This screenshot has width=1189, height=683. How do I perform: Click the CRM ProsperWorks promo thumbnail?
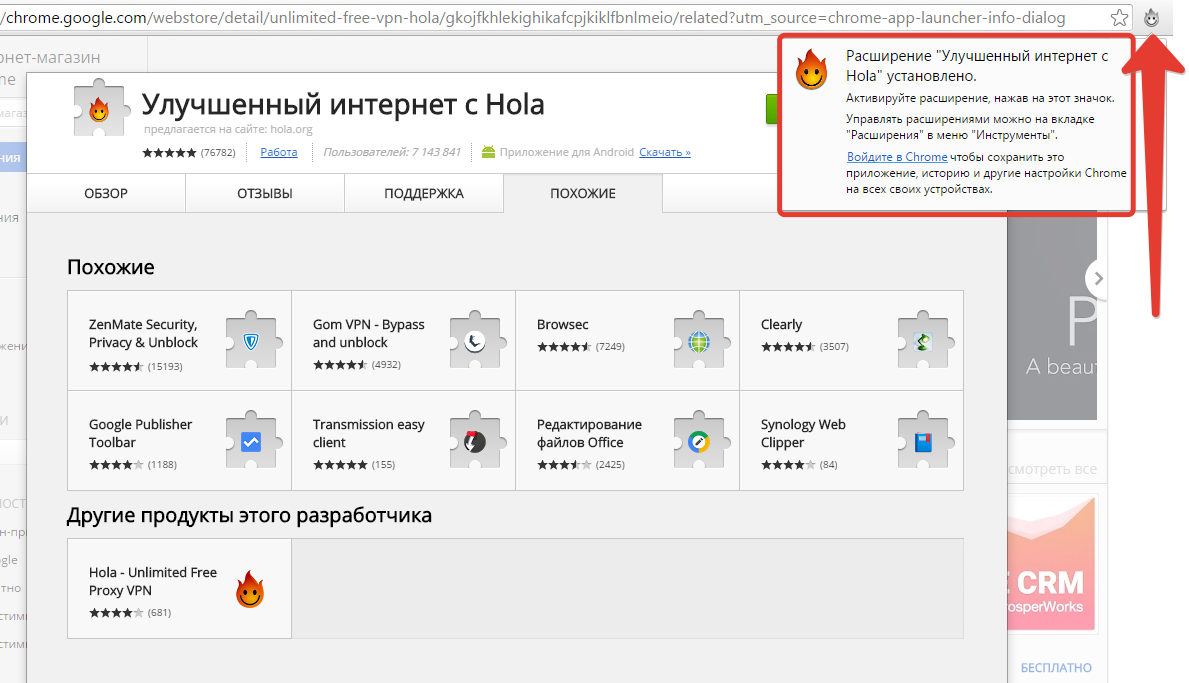(x=1052, y=563)
